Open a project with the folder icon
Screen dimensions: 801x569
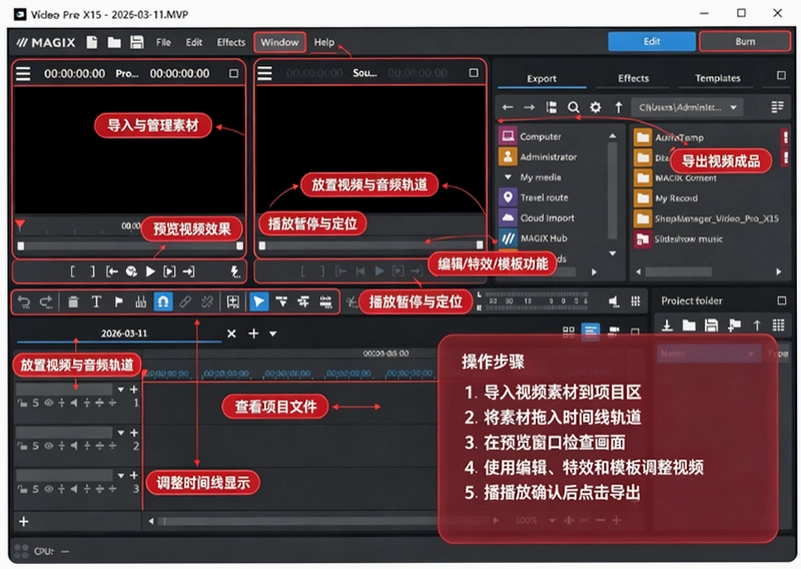coord(114,42)
